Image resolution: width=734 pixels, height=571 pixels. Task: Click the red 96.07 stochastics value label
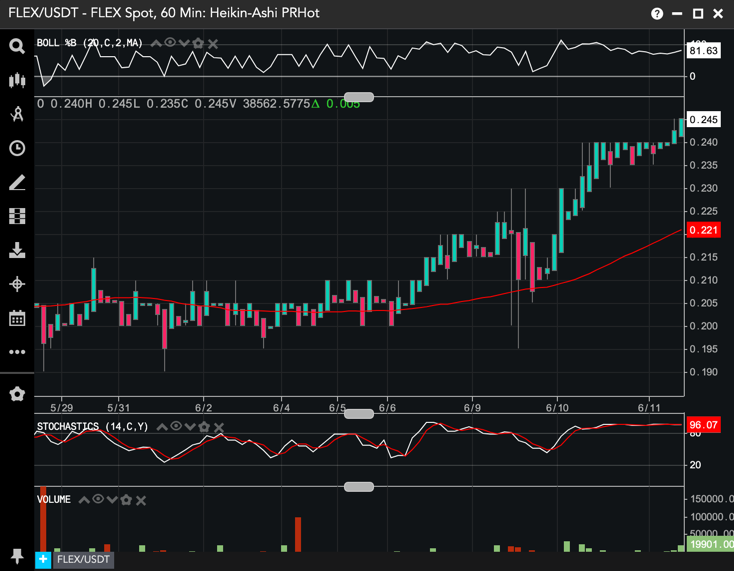[x=703, y=425]
